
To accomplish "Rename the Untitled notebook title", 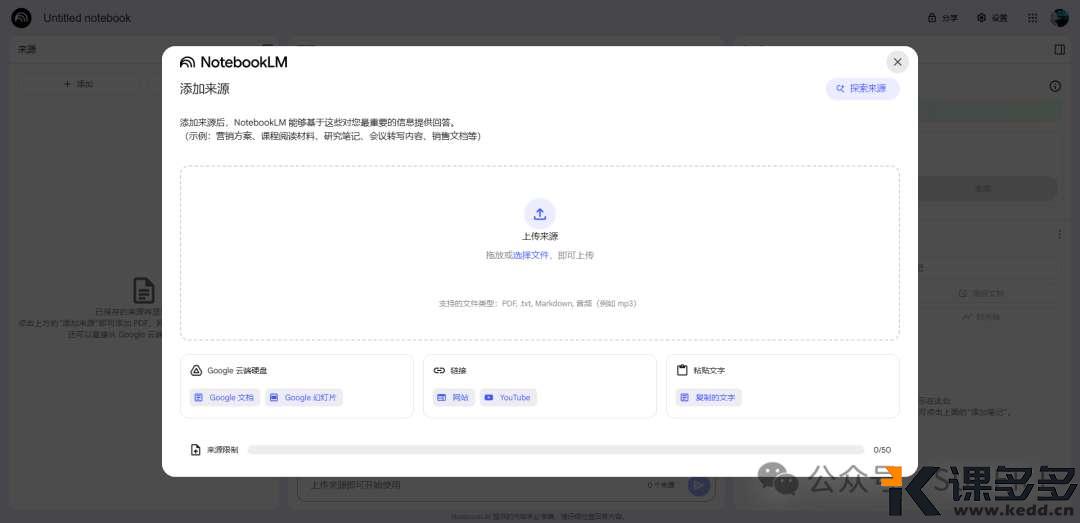I will [x=87, y=18].
